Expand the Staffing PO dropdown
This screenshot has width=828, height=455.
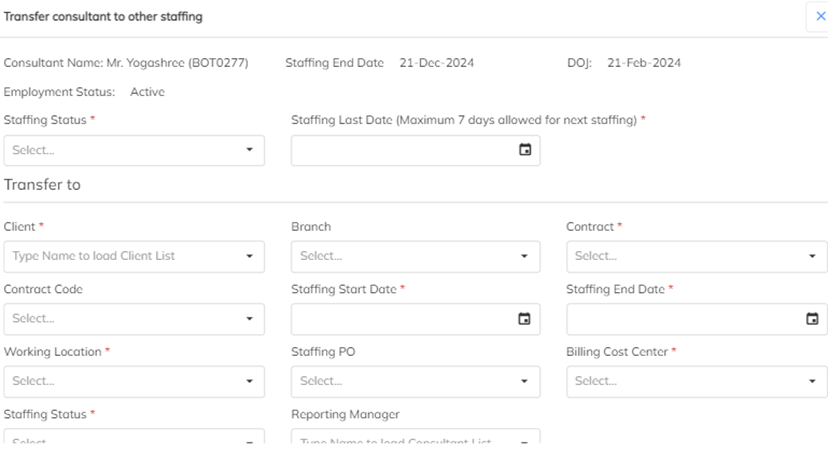[415, 381]
